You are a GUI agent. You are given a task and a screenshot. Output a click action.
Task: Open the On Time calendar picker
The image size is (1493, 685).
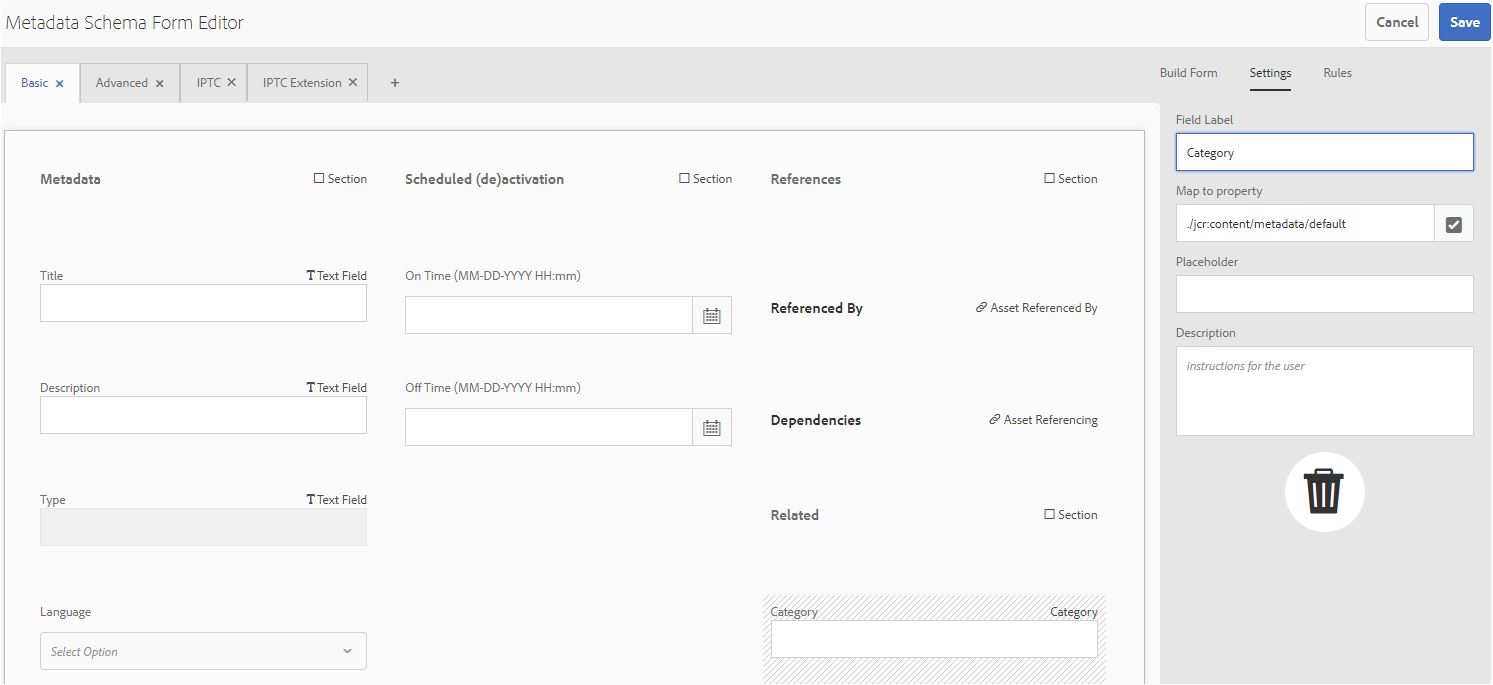[712, 316]
